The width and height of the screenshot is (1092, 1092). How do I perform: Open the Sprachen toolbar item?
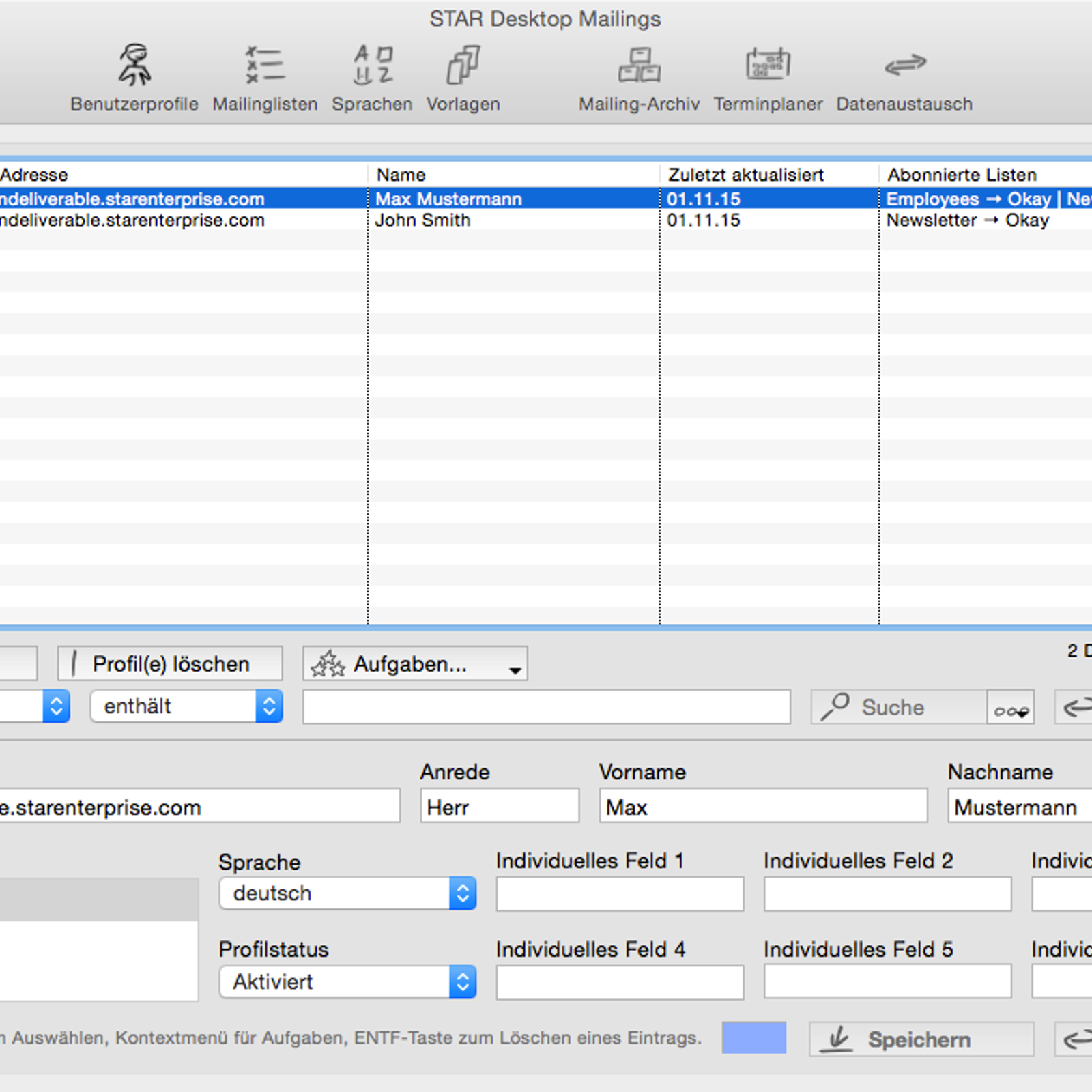(372, 78)
